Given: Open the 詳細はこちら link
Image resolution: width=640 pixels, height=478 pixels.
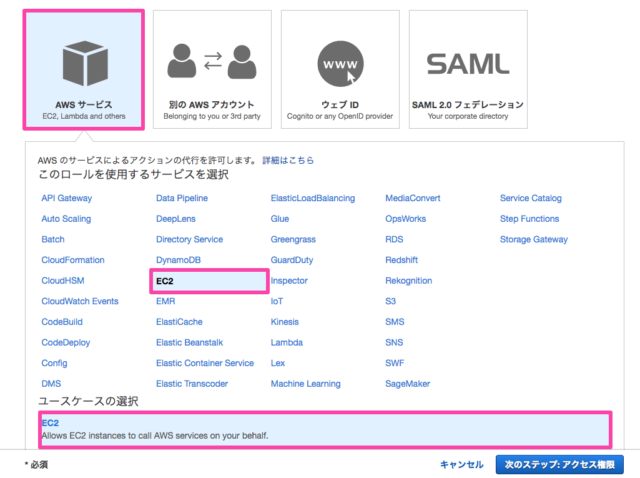Looking at the screenshot, I should (x=288, y=160).
